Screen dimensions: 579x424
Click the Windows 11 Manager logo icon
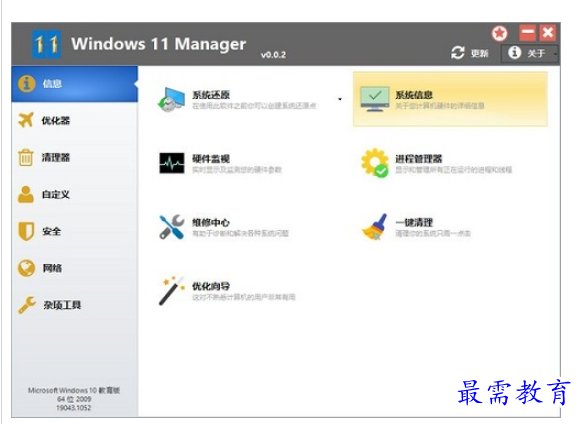pos(47,44)
